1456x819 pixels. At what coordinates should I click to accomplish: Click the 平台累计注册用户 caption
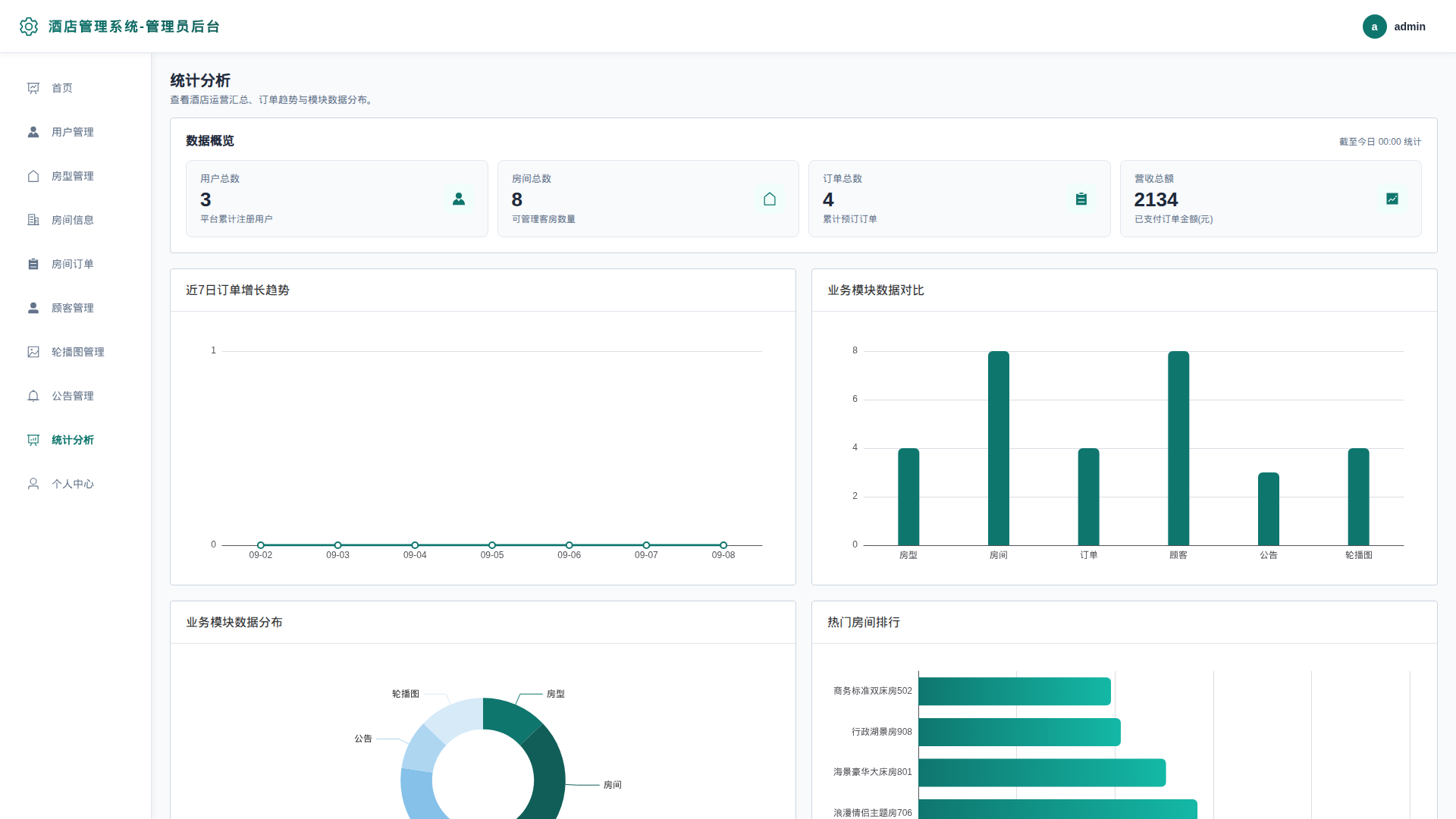pyautogui.click(x=237, y=219)
